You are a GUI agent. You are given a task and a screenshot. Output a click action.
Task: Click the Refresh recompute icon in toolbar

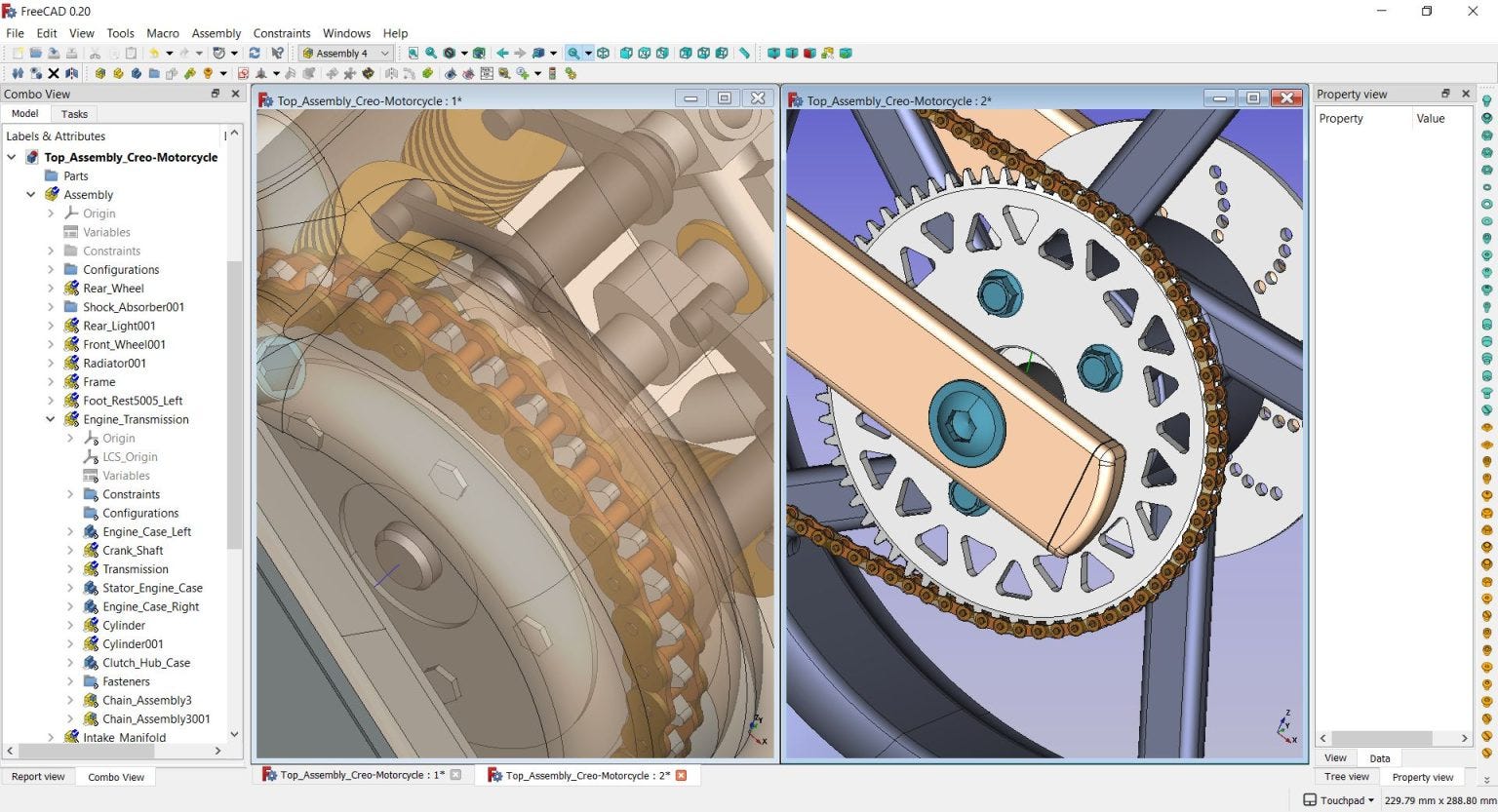(x=255, y=53)
